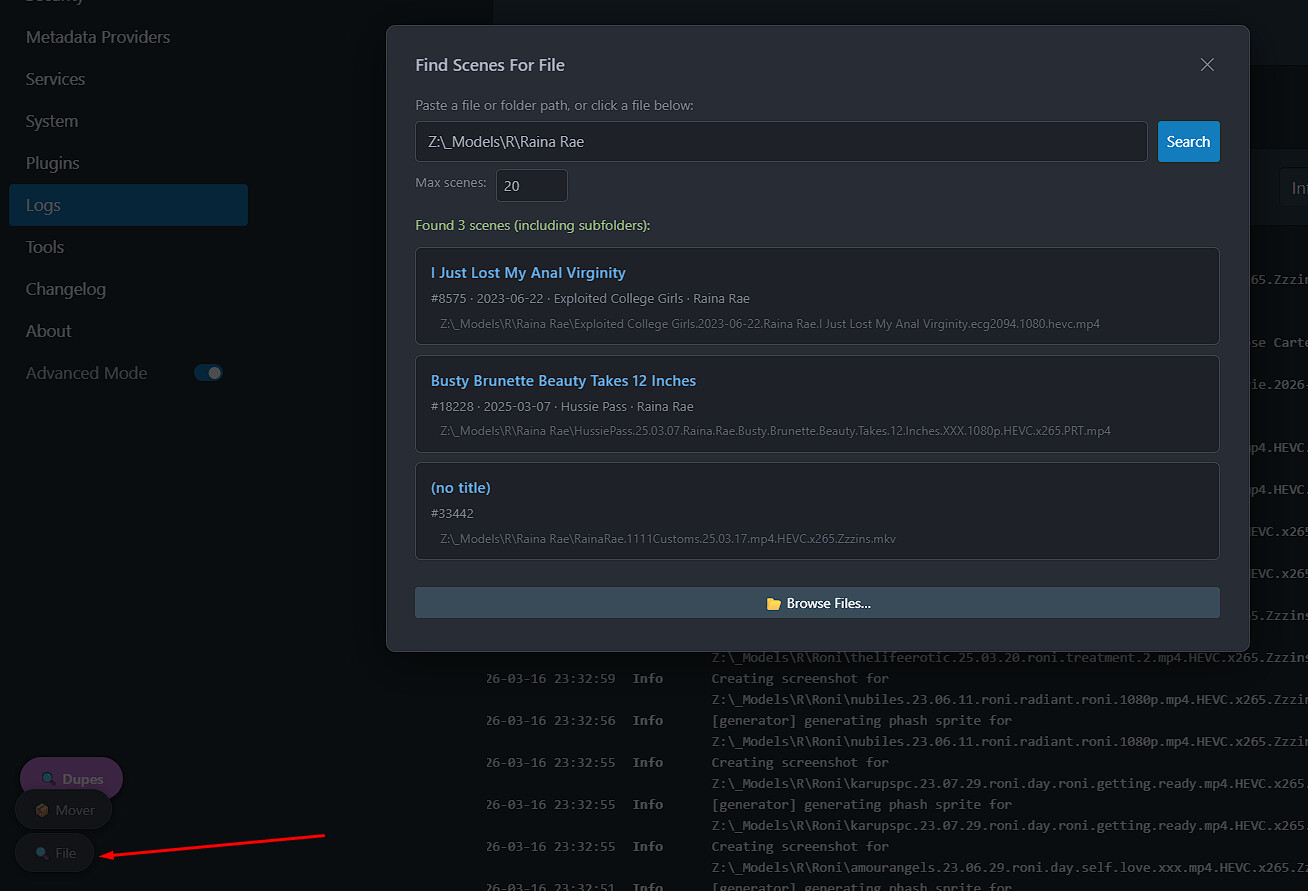Open the '(no title)' scene link

461,488
